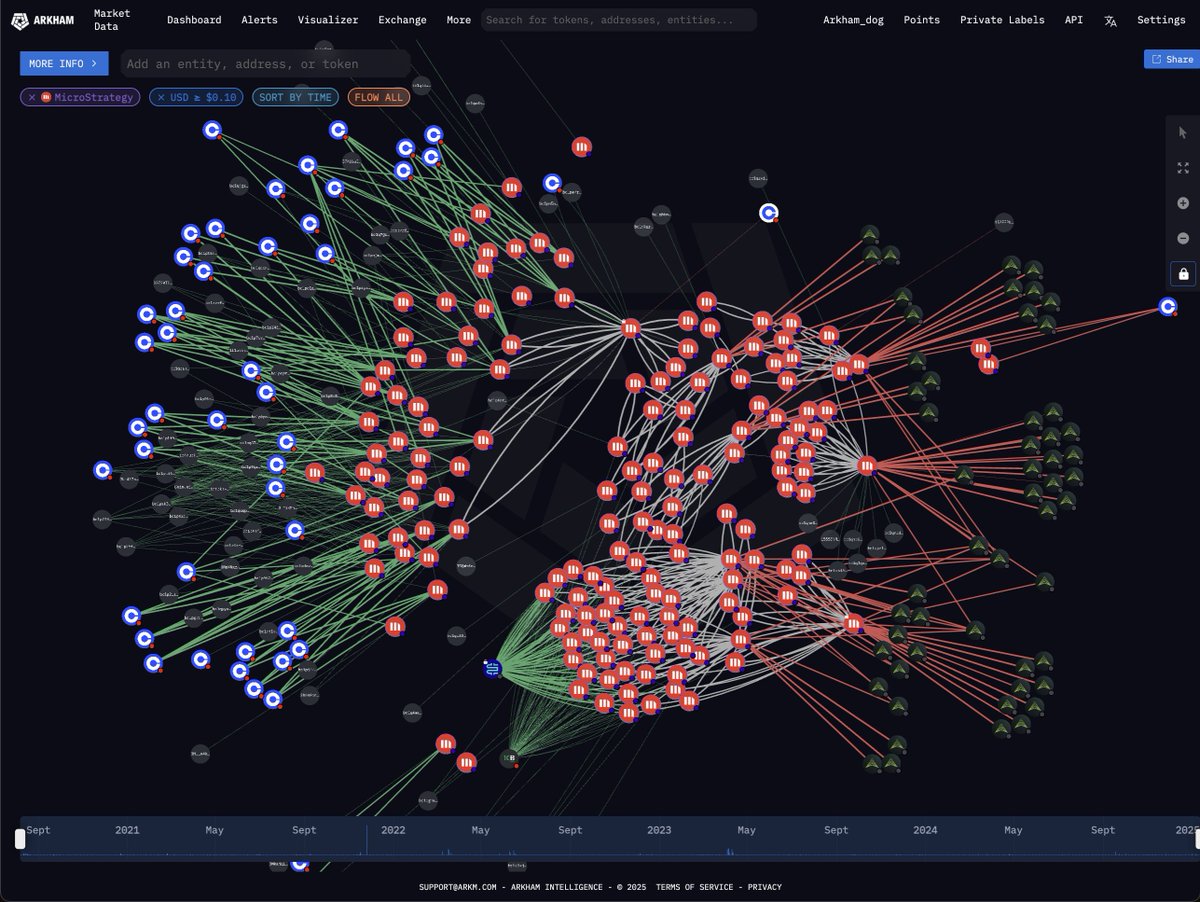This screenshot has height=902, width=1200.
Task: Select the dark blue exchange node with green fan lines
Action: 492,668
